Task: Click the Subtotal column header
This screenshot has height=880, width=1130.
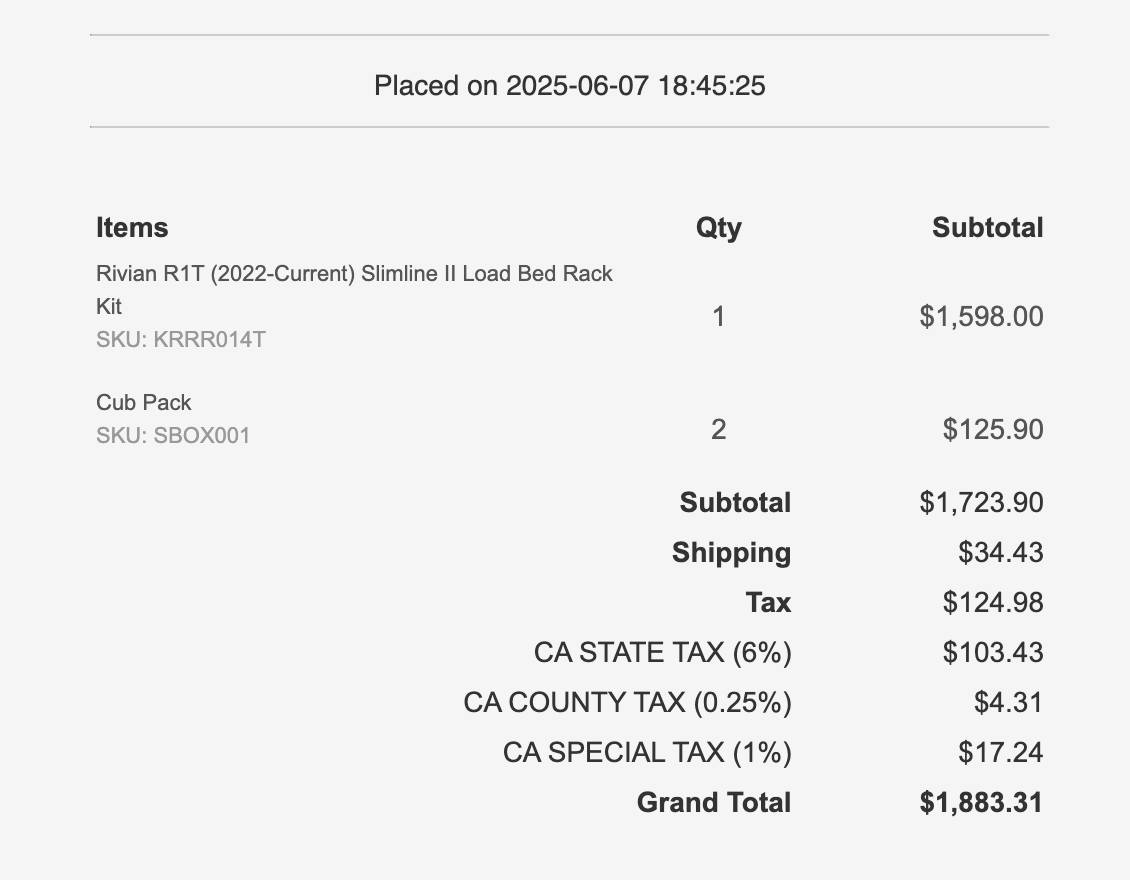Action: click(x=987, y=228)
